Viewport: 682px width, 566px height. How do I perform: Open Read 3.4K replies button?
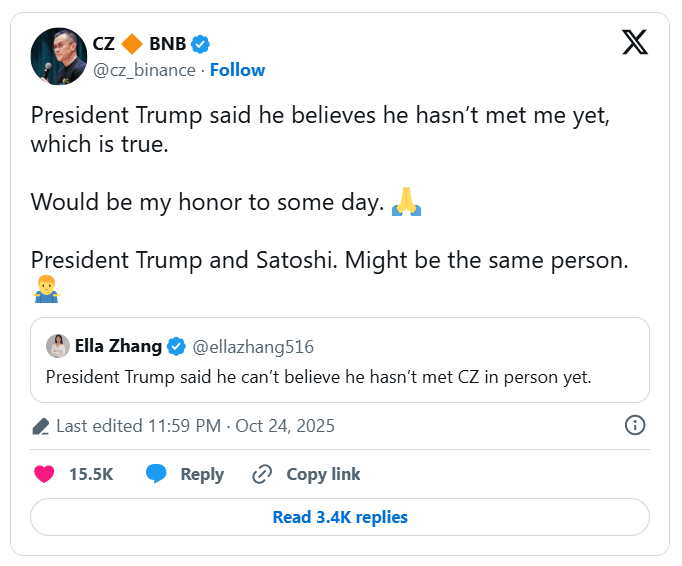pyautogui.click(x=340, y=517)
